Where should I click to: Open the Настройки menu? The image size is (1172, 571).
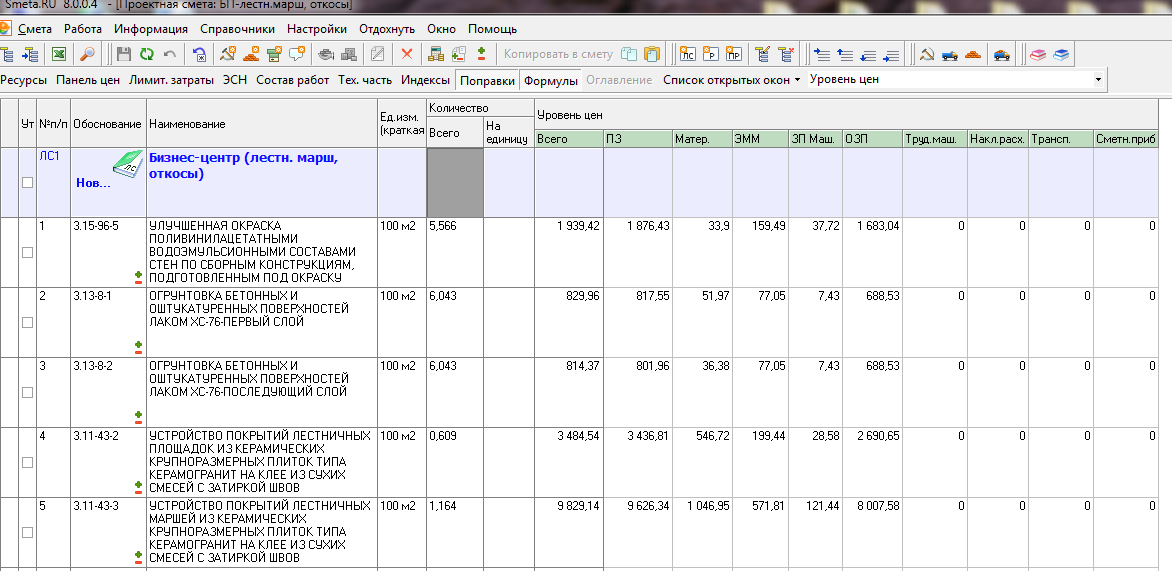(x=317, y=29)
